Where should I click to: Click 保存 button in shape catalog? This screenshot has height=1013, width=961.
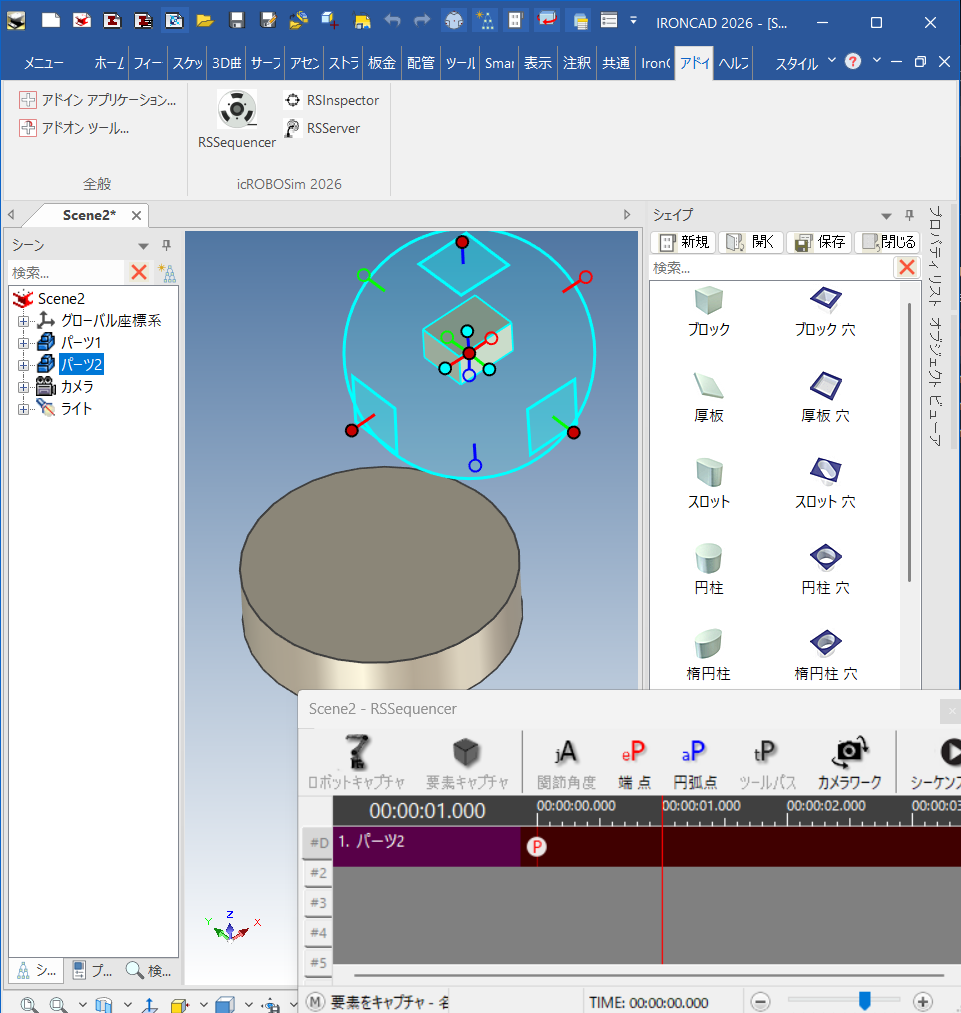click(820, 242)
